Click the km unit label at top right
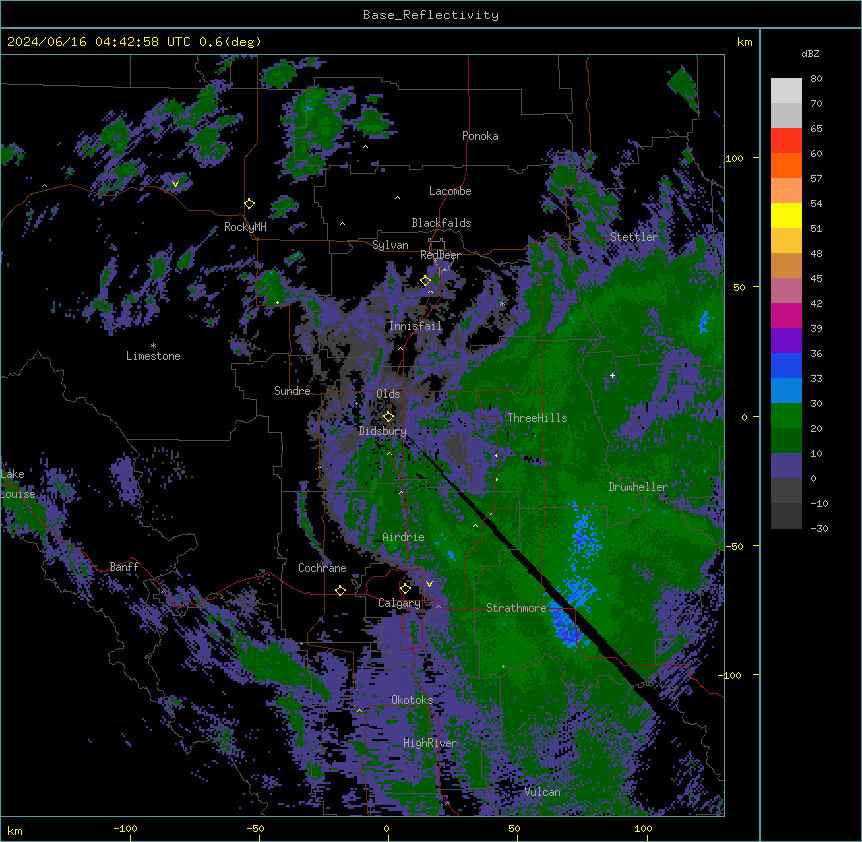 pyautogui.click(x=744, y=42)
